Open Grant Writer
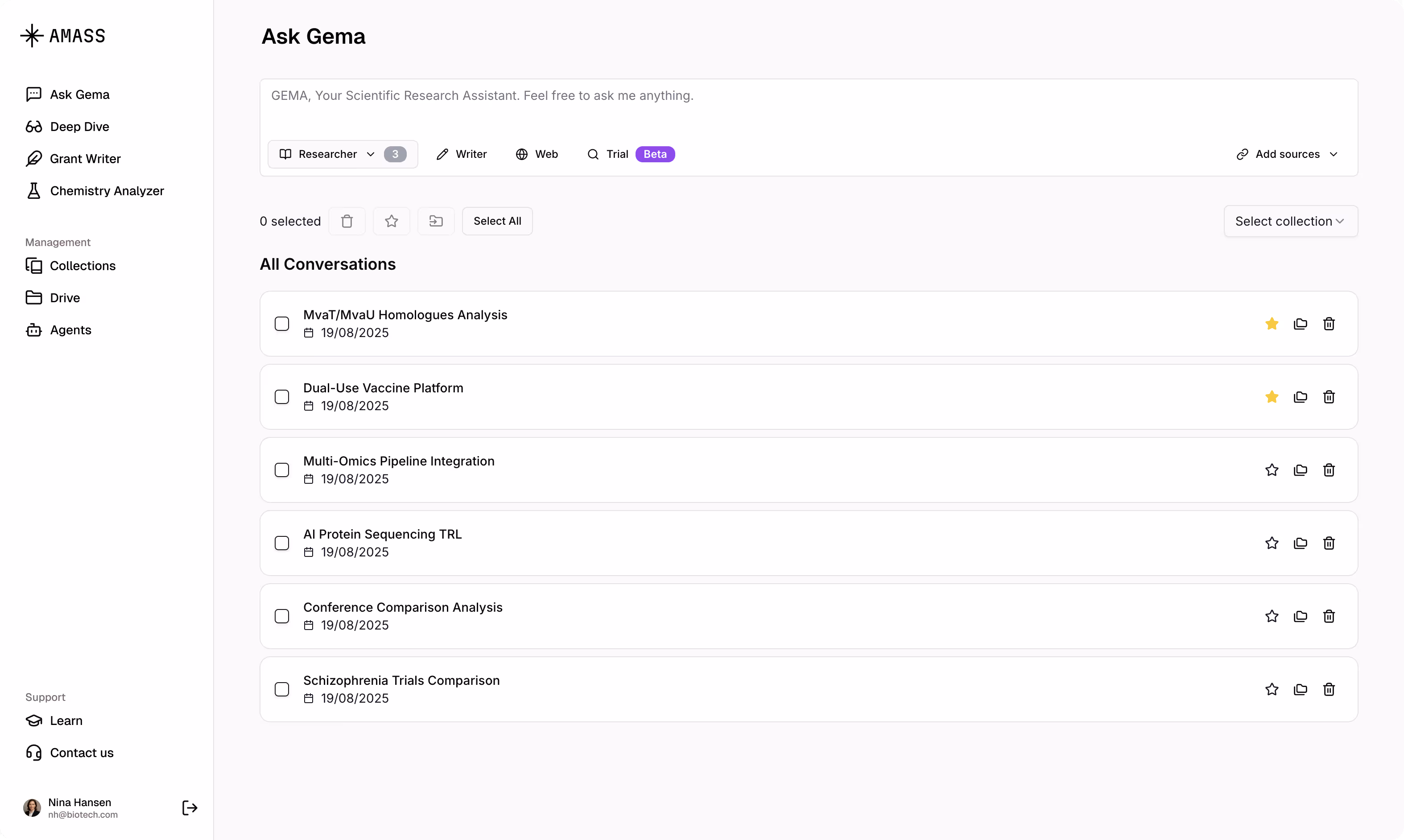The width and height of the screenshot is (1404, 840). click(73, 158)
